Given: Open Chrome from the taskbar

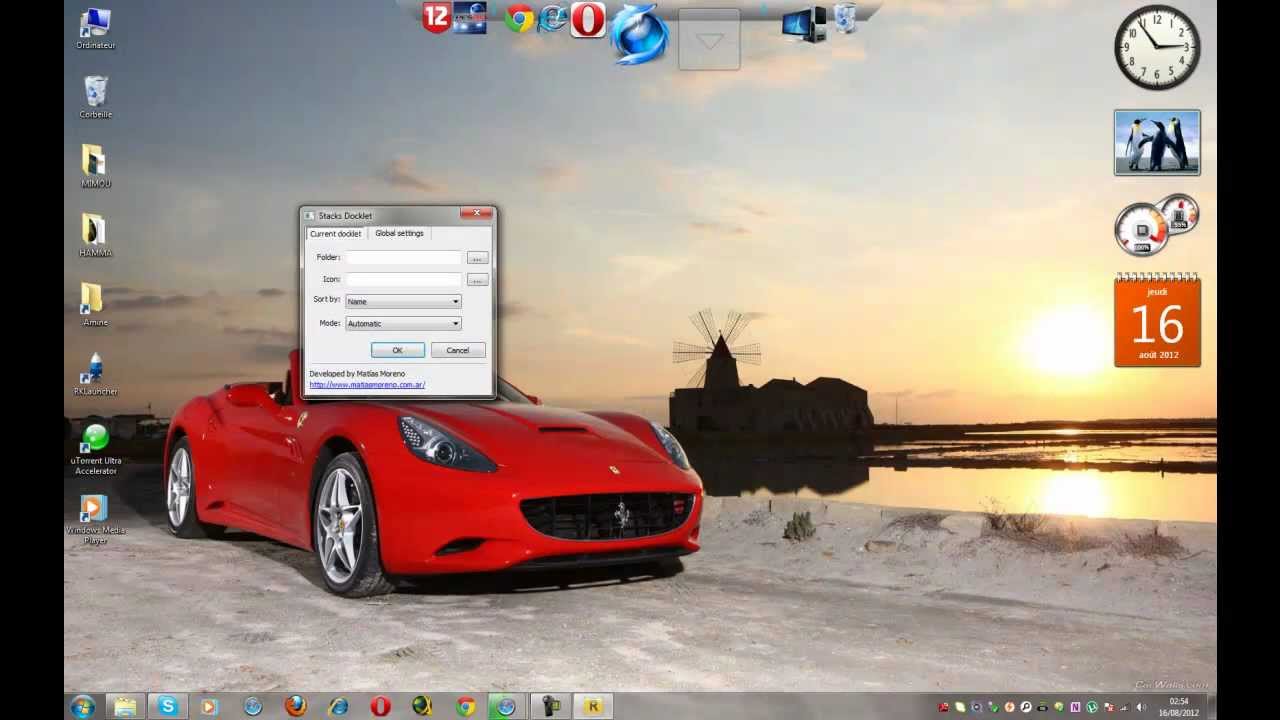Looking at the screenshot, I should point(465,706).
